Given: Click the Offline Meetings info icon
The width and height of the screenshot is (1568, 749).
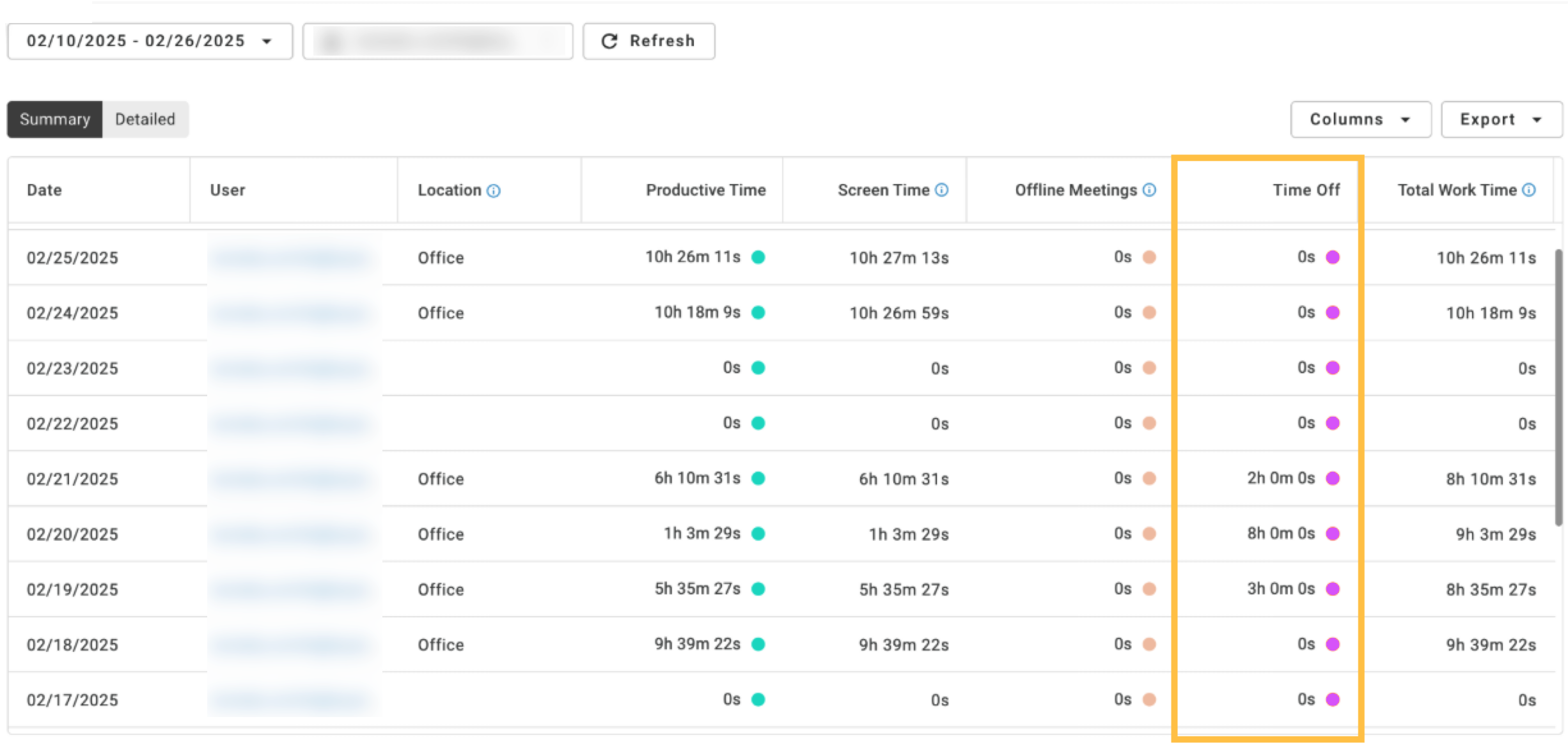Looking at the screenshot, I should (x=1149, y=190).
